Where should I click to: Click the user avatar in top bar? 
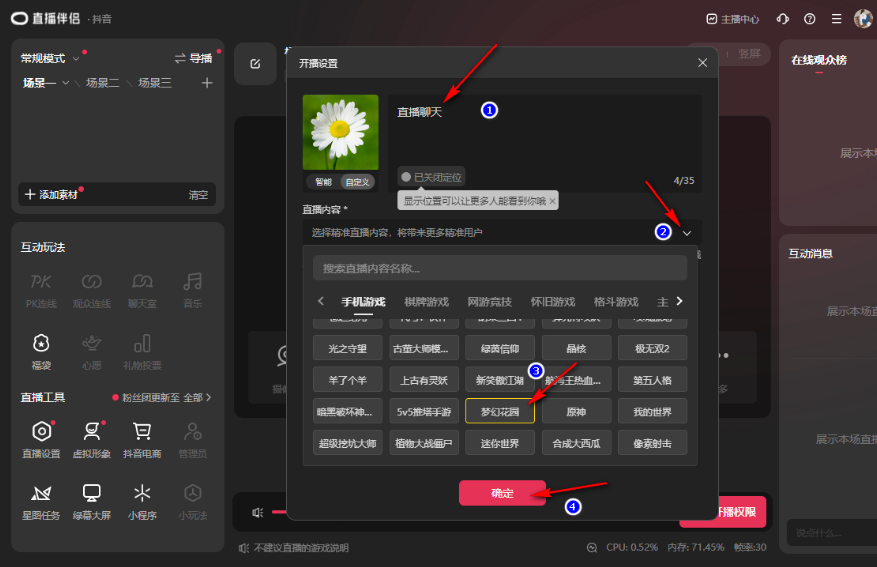click(x=863, y=18)
